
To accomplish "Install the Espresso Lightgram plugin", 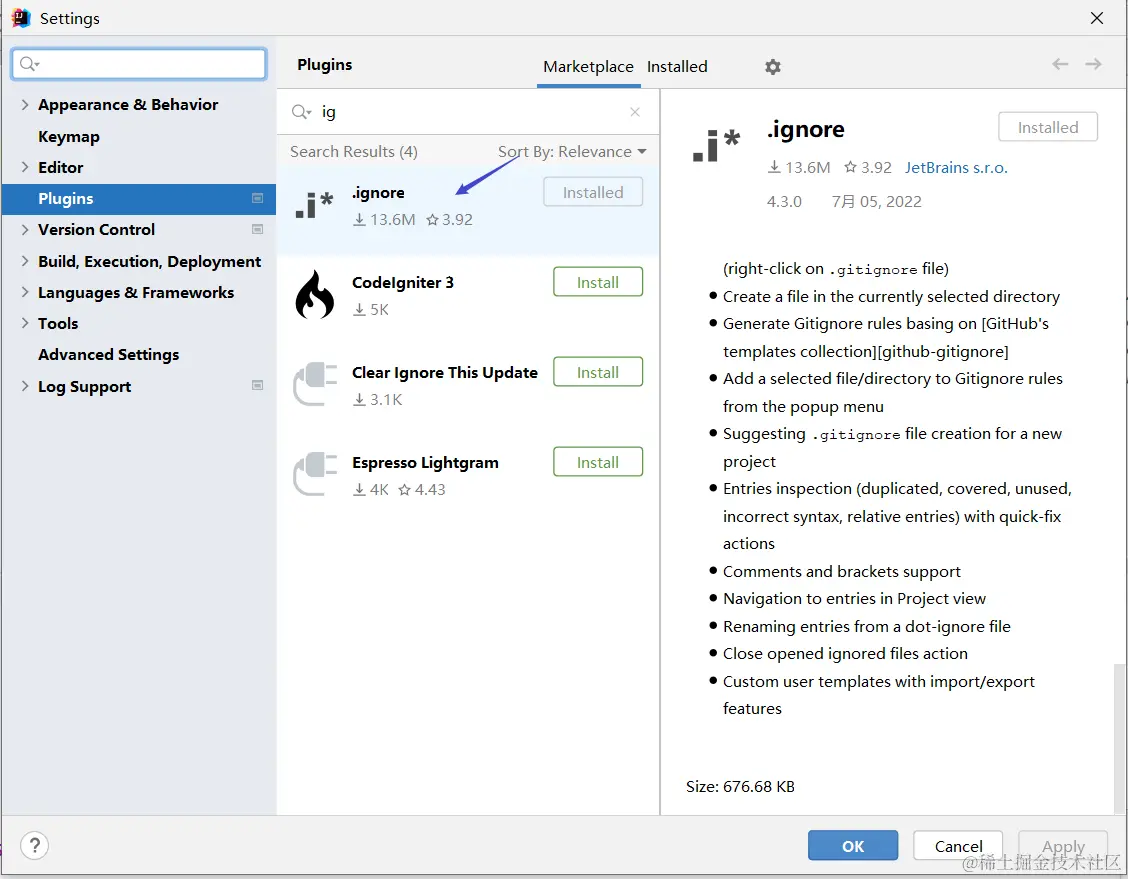I will [598, 462].
